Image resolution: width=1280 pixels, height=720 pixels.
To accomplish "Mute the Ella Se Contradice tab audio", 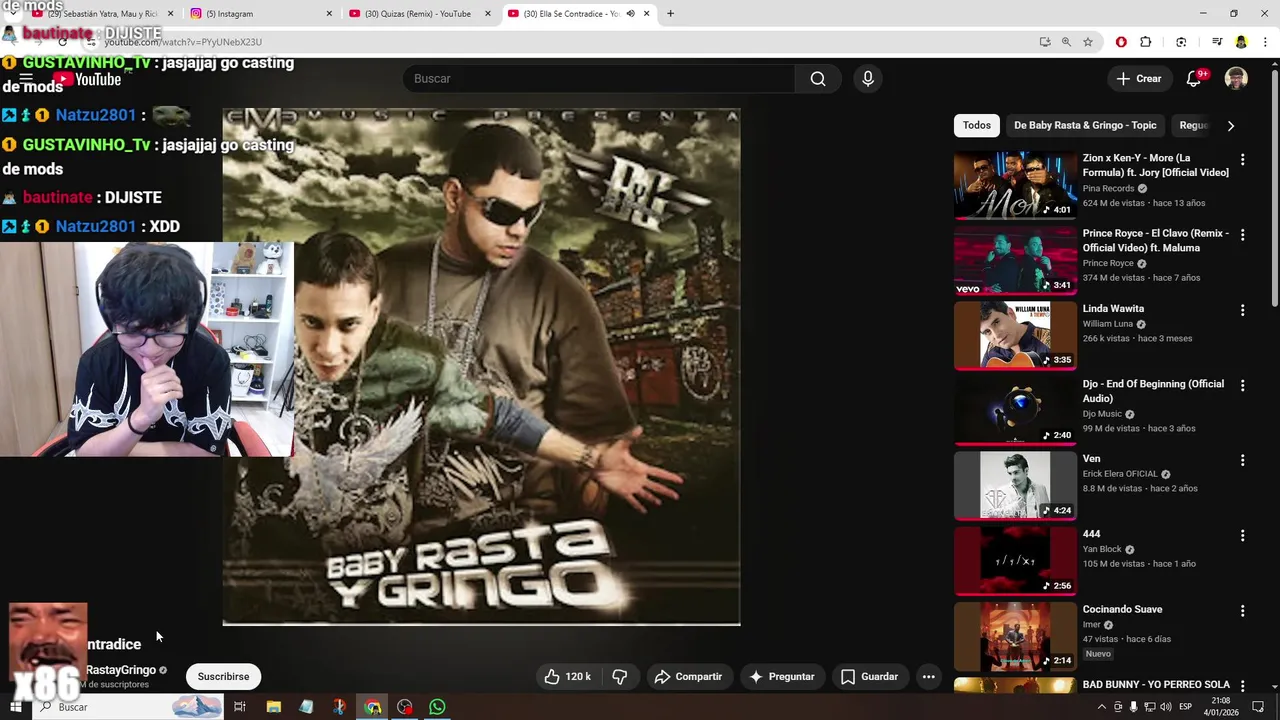I will [x=630, y=14].
